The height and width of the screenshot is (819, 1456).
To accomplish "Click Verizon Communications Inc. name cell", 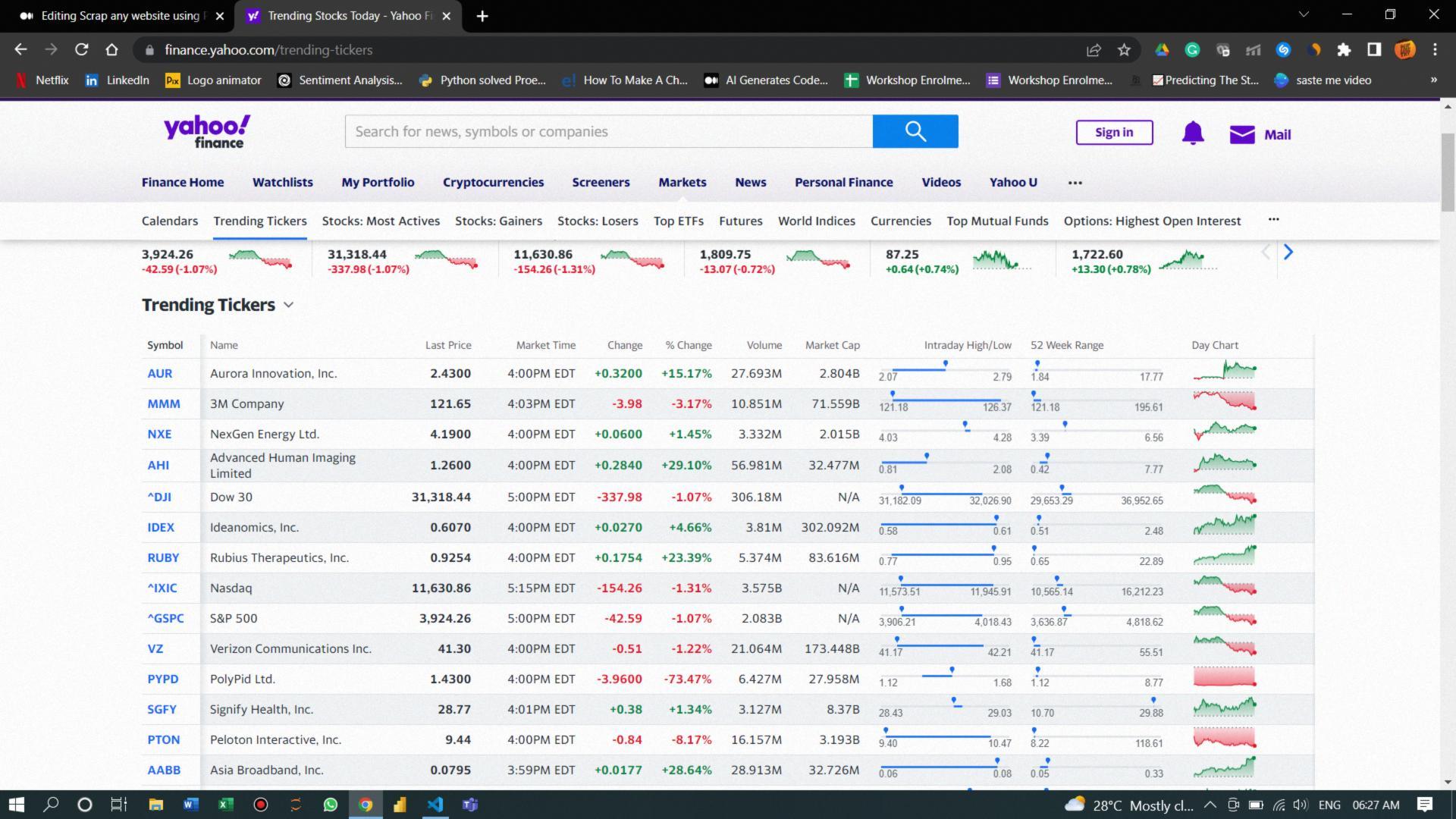I will [290, 648].
